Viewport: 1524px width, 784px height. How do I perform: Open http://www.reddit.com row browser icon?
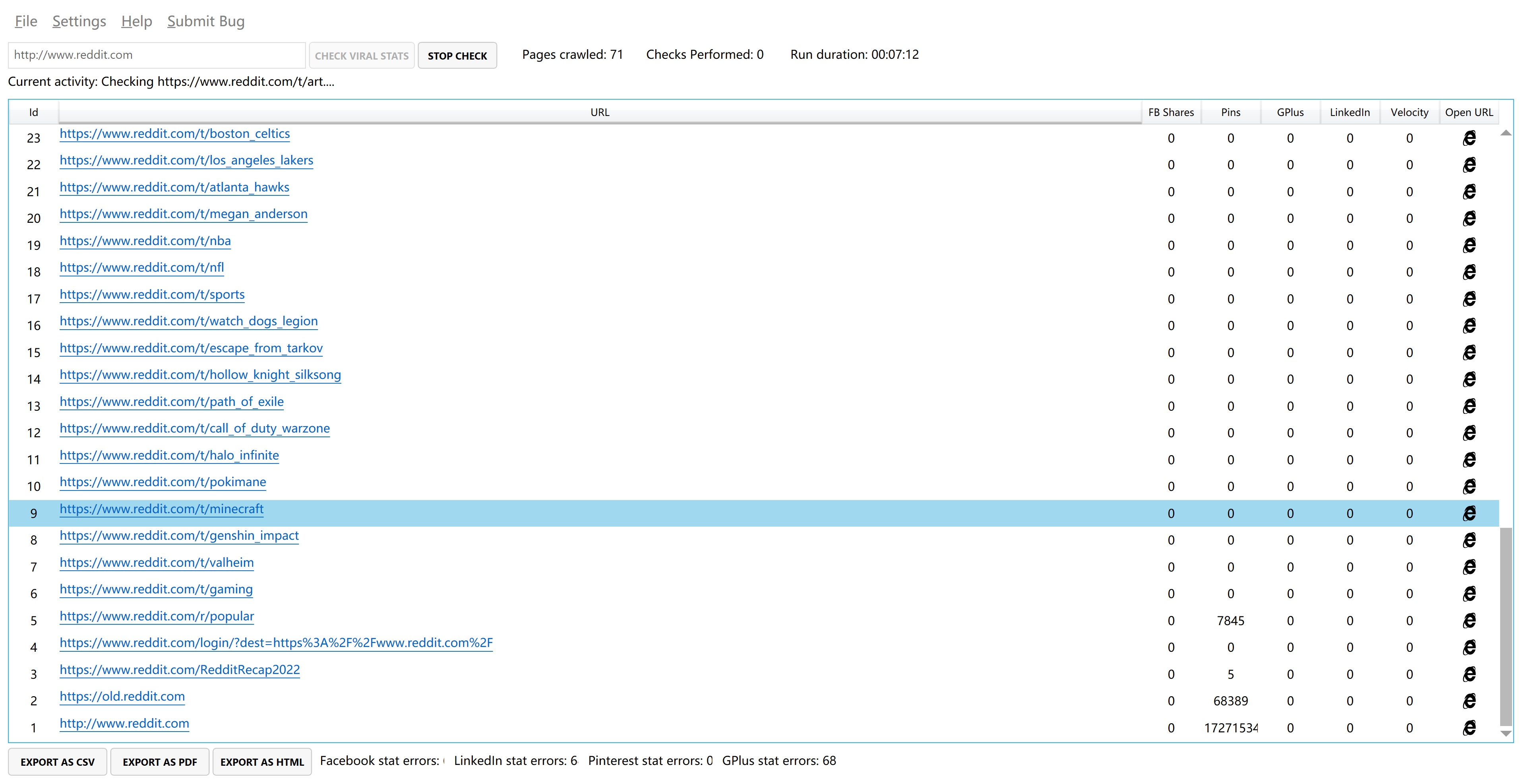coord(1469,728)
